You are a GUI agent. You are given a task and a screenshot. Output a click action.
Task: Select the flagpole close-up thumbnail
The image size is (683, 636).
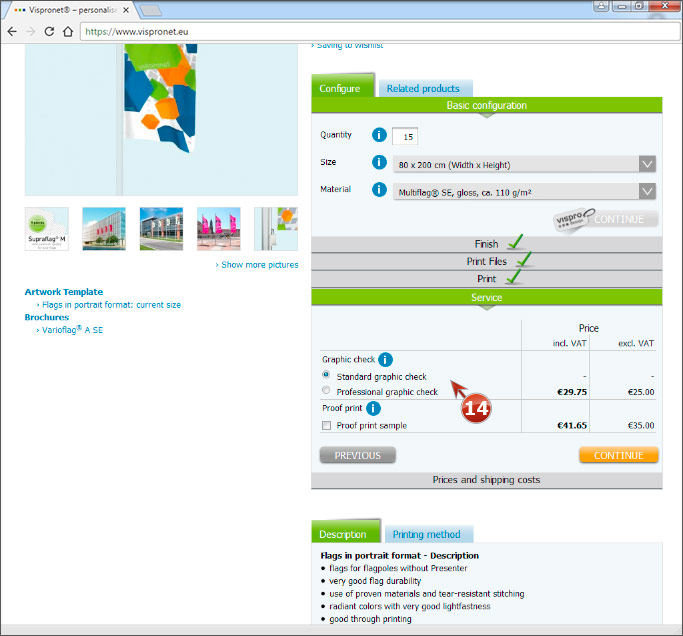point(276,229)
